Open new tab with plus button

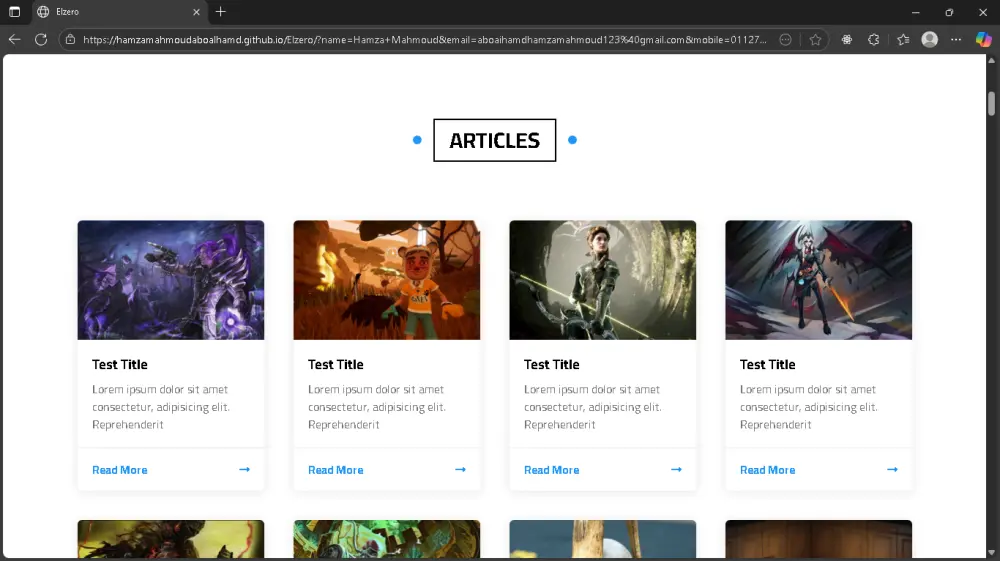coord(221,11)
